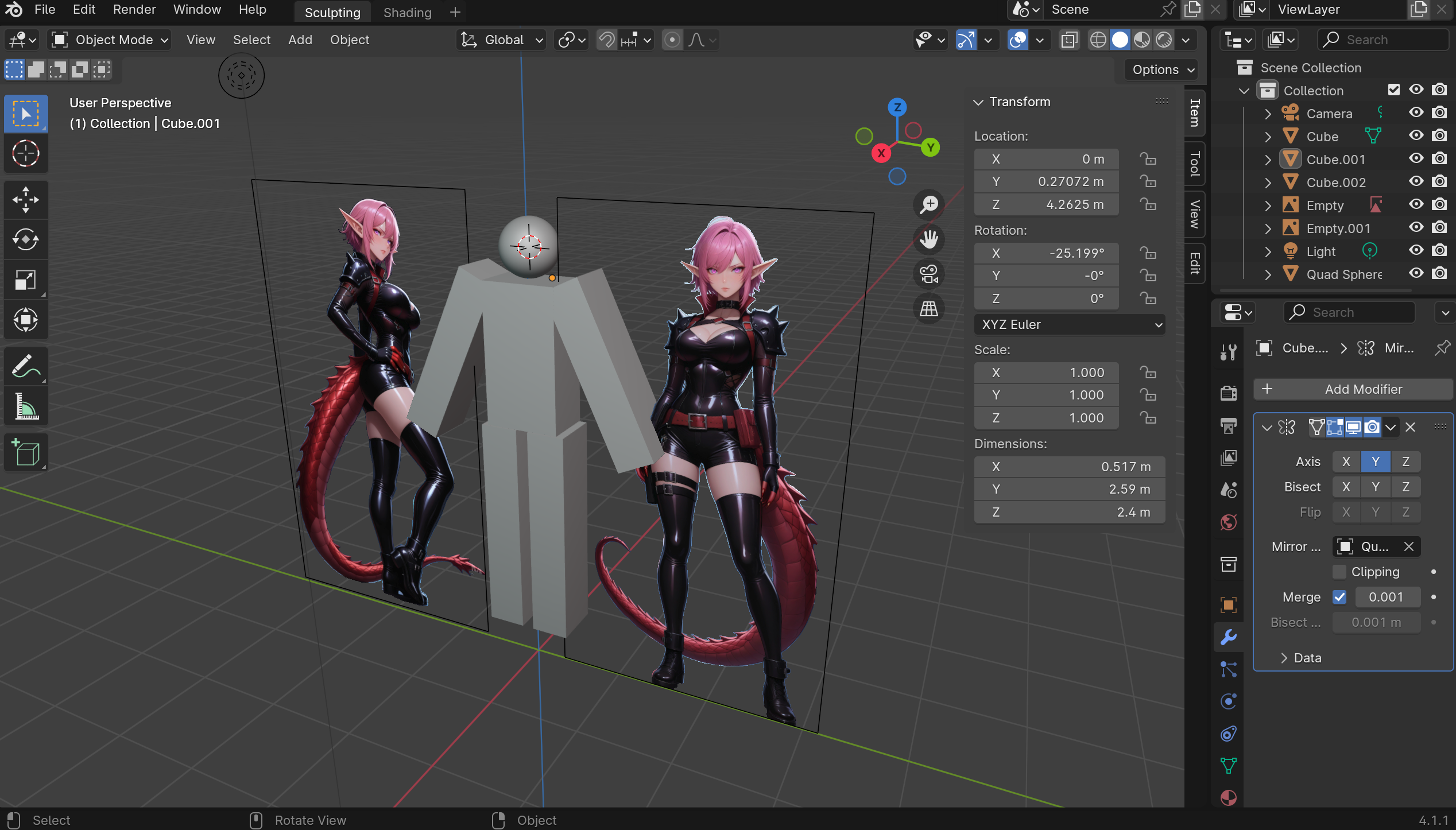
Task: Open the Particles properties tab
Action: pyautogui.click(x=1229, y=669)
